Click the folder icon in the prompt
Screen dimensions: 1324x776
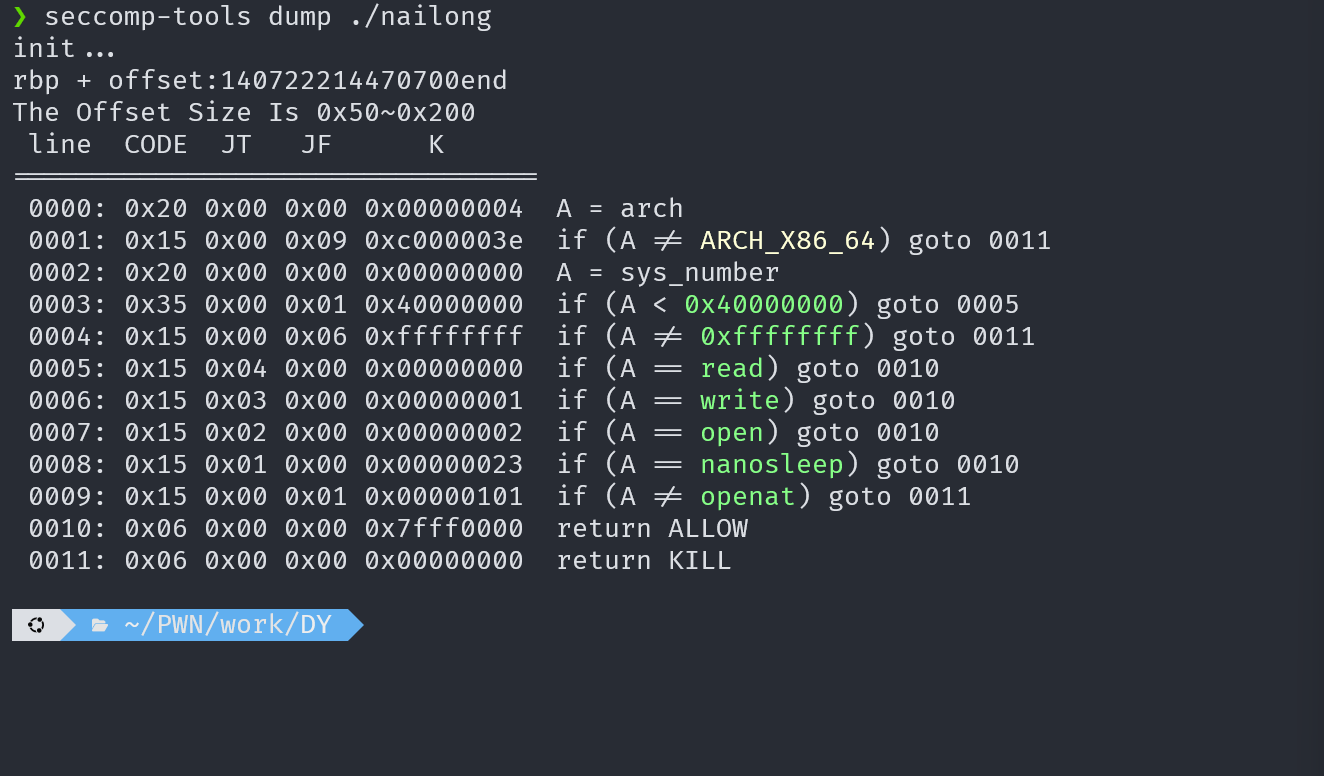click(x=99, y=625)
